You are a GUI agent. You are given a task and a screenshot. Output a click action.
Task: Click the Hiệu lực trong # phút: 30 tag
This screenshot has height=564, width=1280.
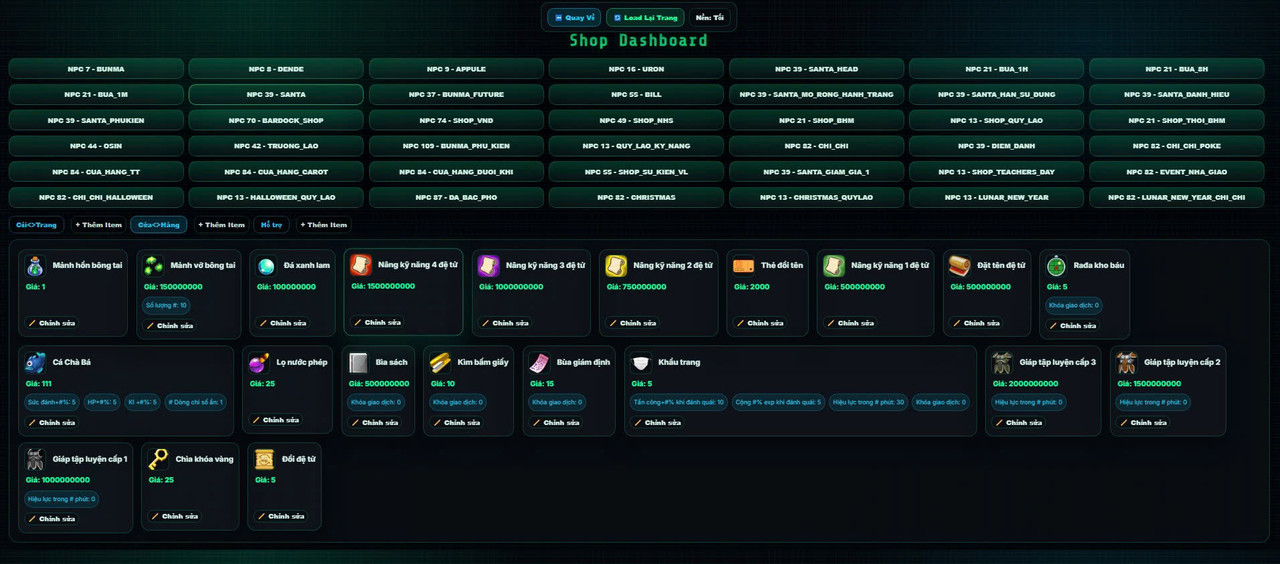[x=868, y=403]
